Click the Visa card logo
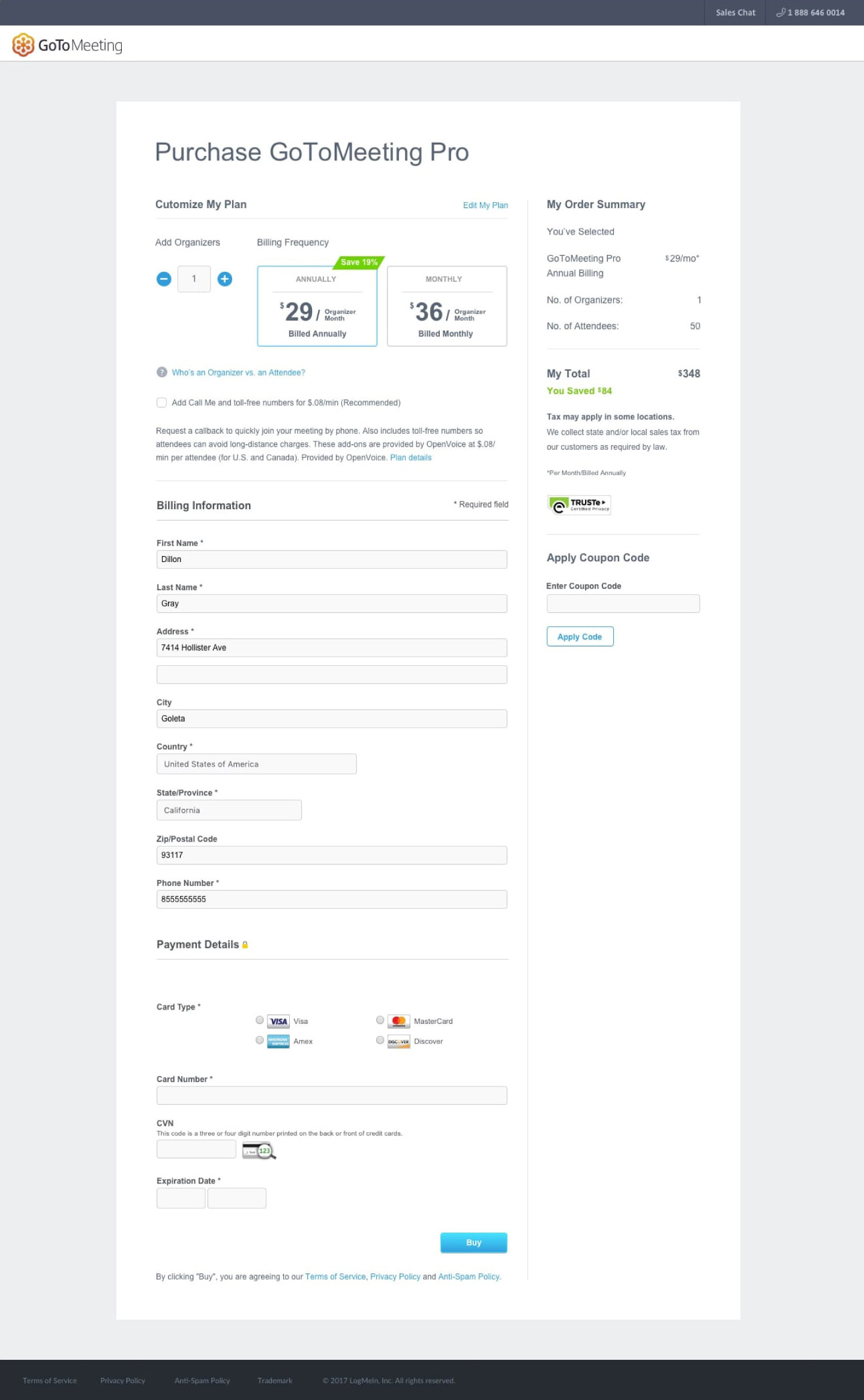The height and width of the screenshot is (1400, 864). tap(278, 1022)
